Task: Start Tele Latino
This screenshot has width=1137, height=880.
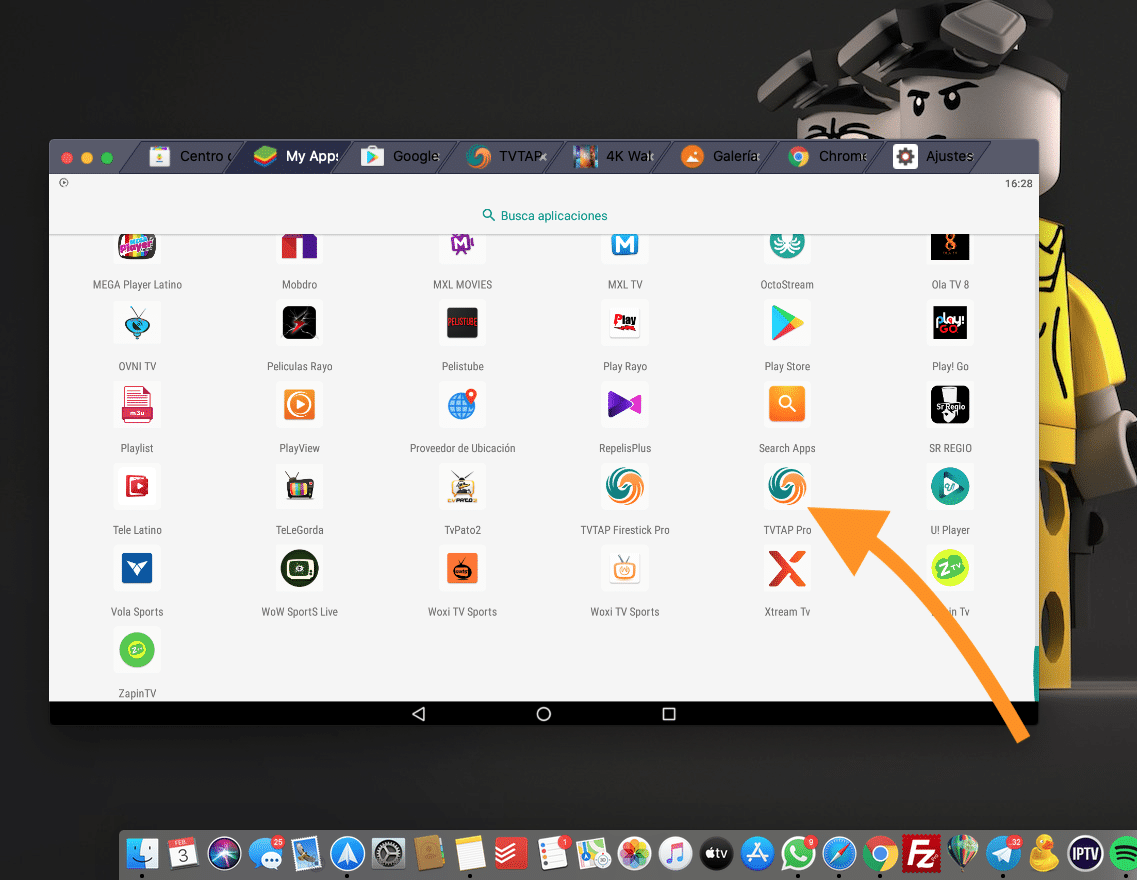Action: pos(137,487)
